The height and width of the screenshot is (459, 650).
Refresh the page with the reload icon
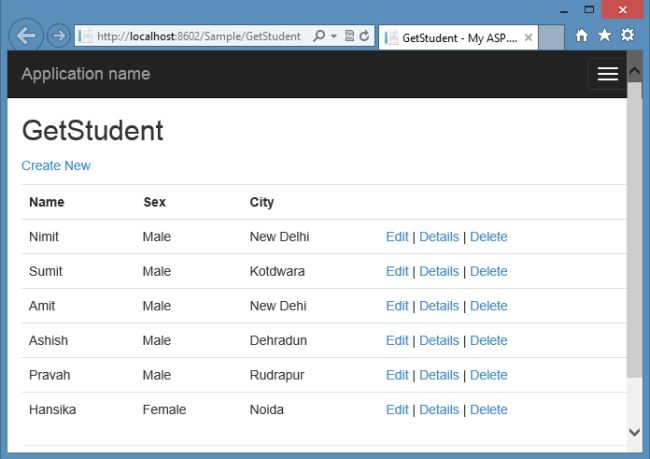(x=364, y=36)
